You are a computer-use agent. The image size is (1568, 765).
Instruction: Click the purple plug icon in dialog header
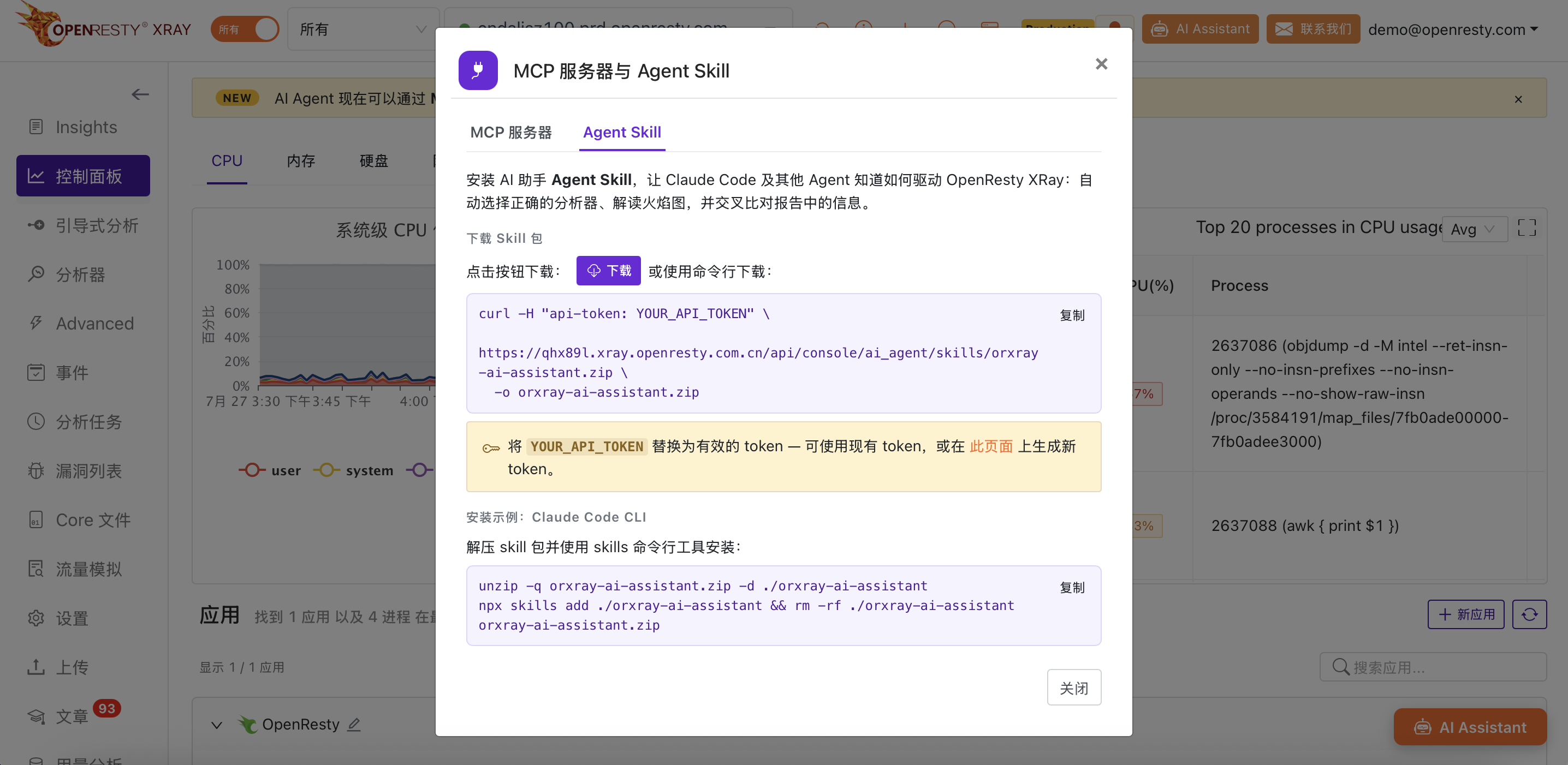(x=478, y=70)
